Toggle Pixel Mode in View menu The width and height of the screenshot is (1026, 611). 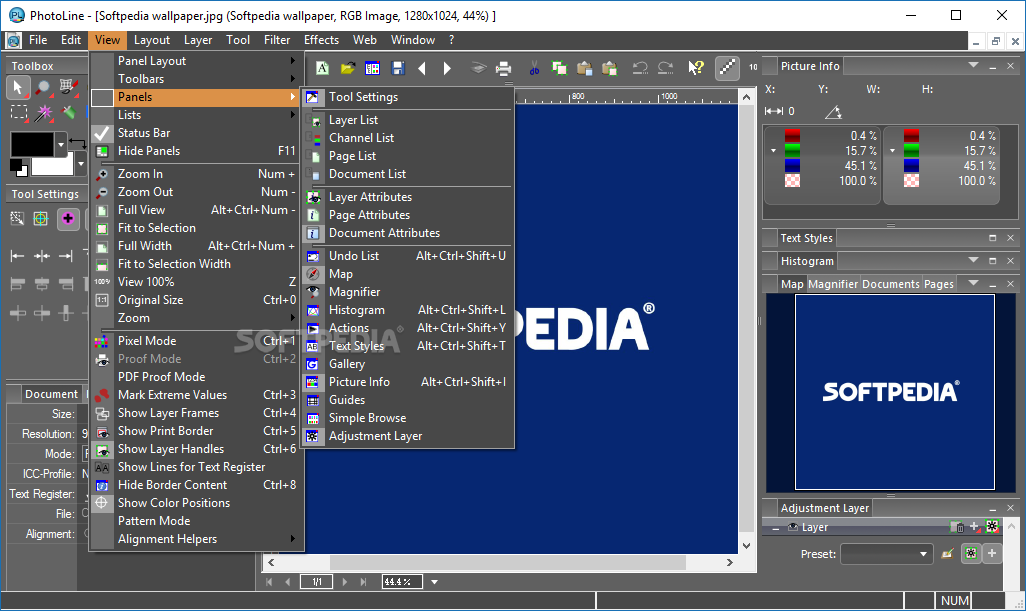[x=196, y=341]
